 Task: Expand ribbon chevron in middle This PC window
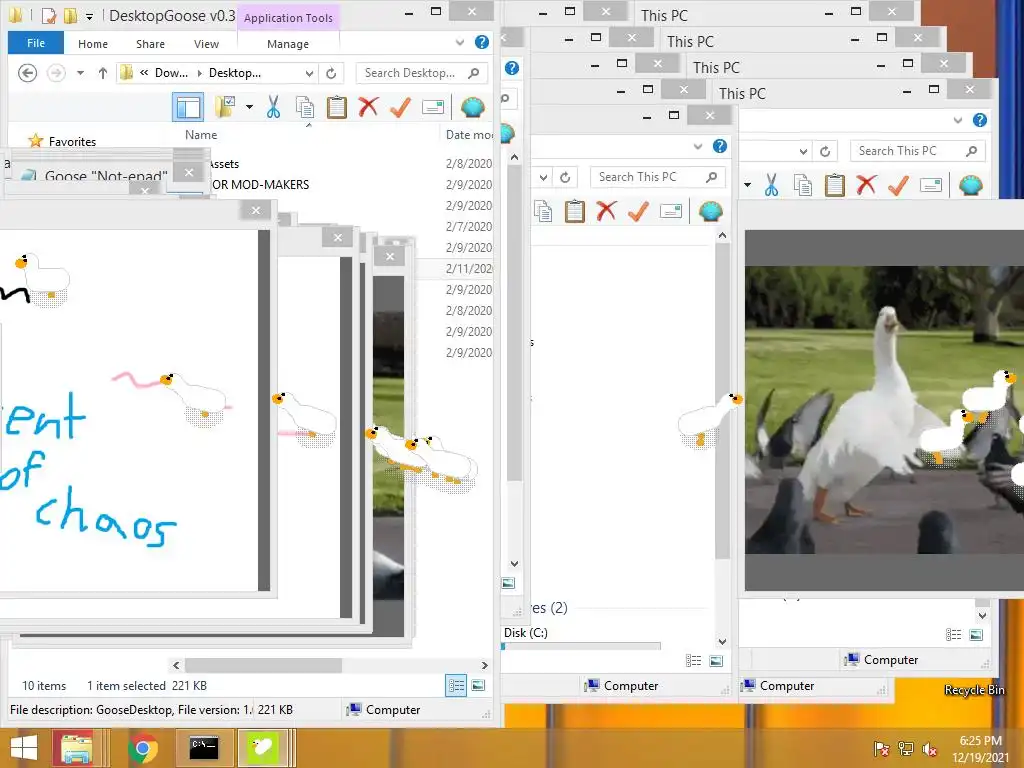[698, 147]
